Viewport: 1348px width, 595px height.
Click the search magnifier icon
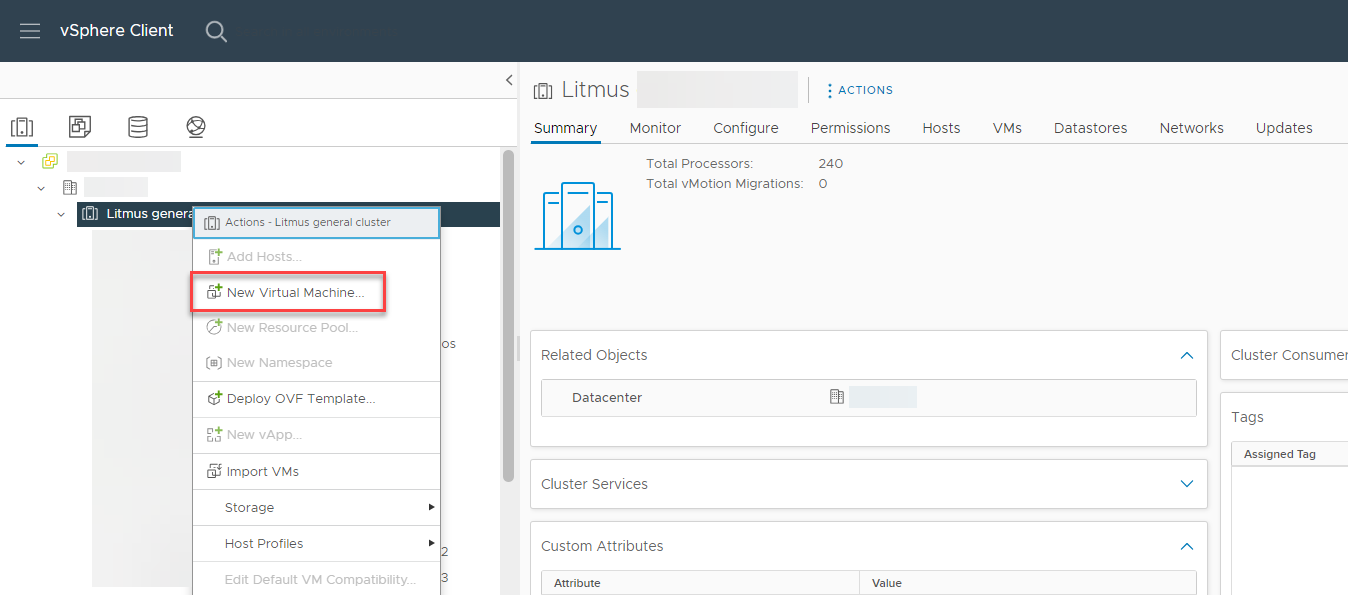tap(216, 31)
